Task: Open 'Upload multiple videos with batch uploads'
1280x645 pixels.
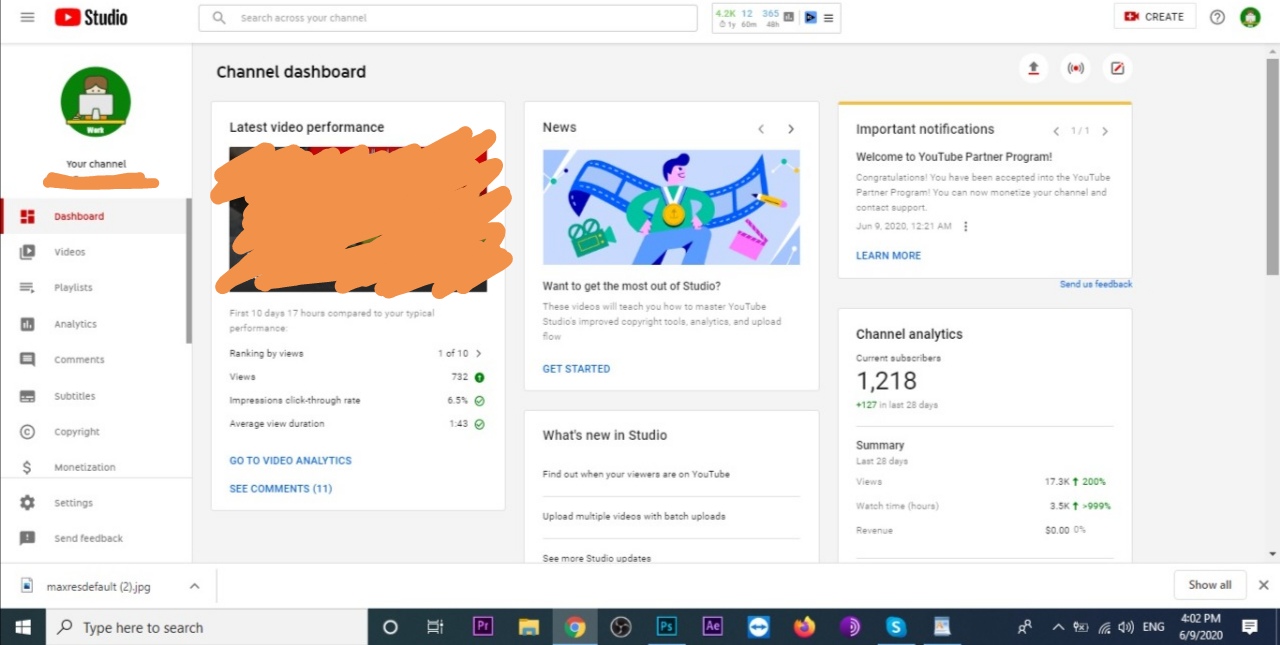Action: coord(634,517)
